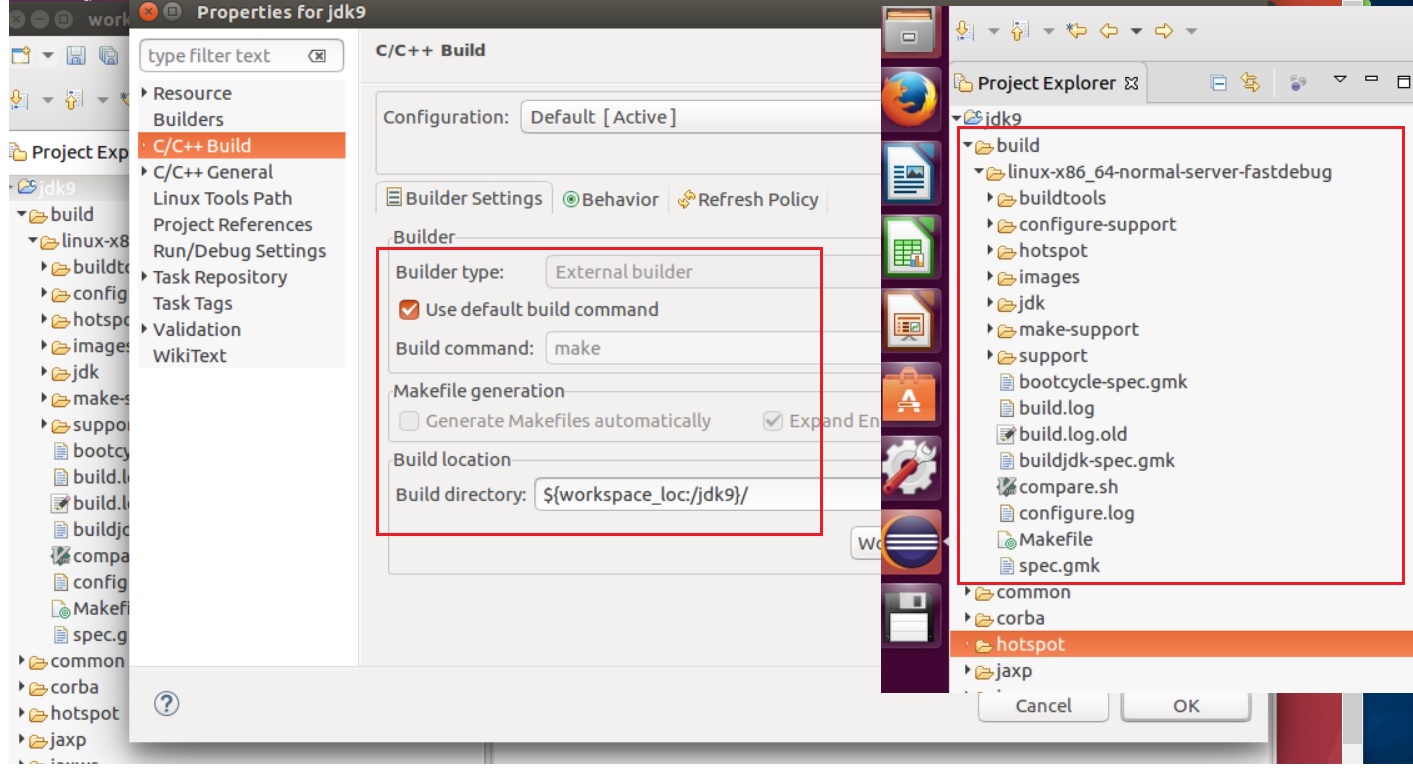The height and width of the screenshot is (780, 1413).
Task: Click the New wizard icon in background workspace toolbar
Action: [x=20, y=57]
